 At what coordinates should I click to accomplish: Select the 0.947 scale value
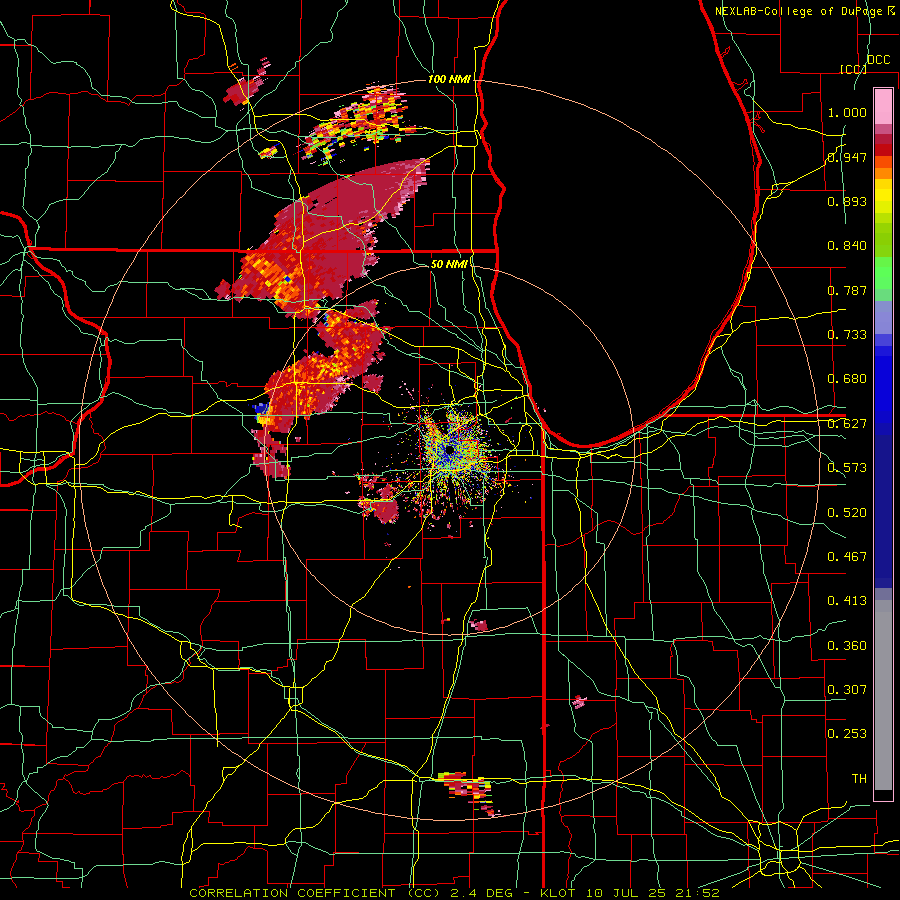[847, 157]
